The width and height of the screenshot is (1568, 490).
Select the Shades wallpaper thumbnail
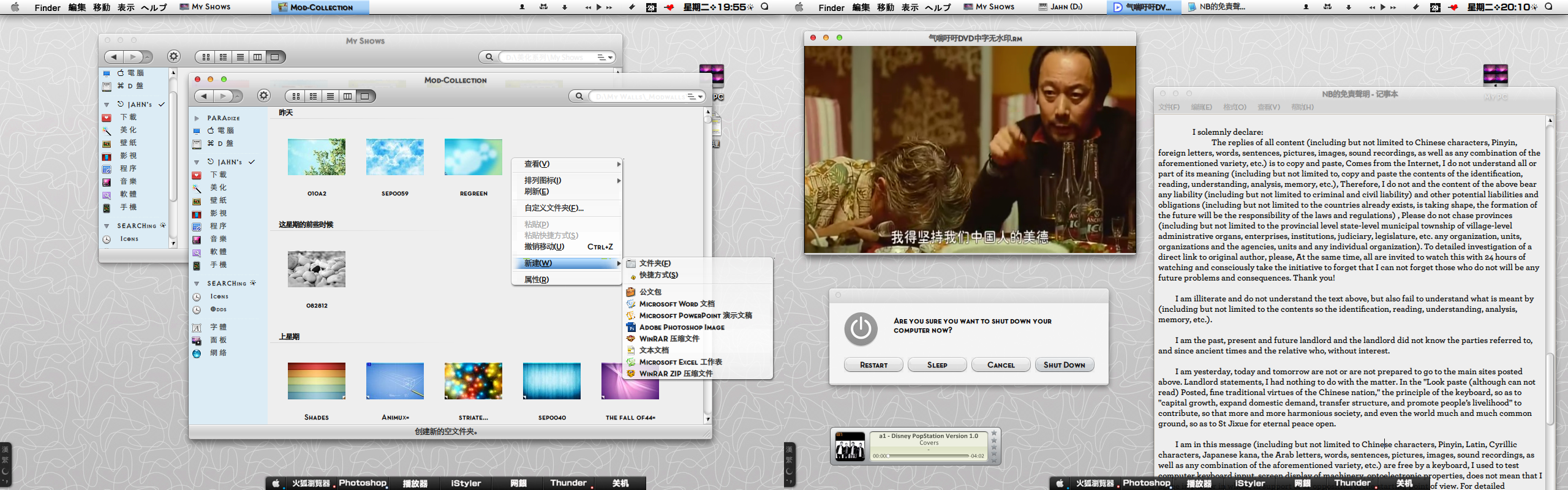(317, 381)
